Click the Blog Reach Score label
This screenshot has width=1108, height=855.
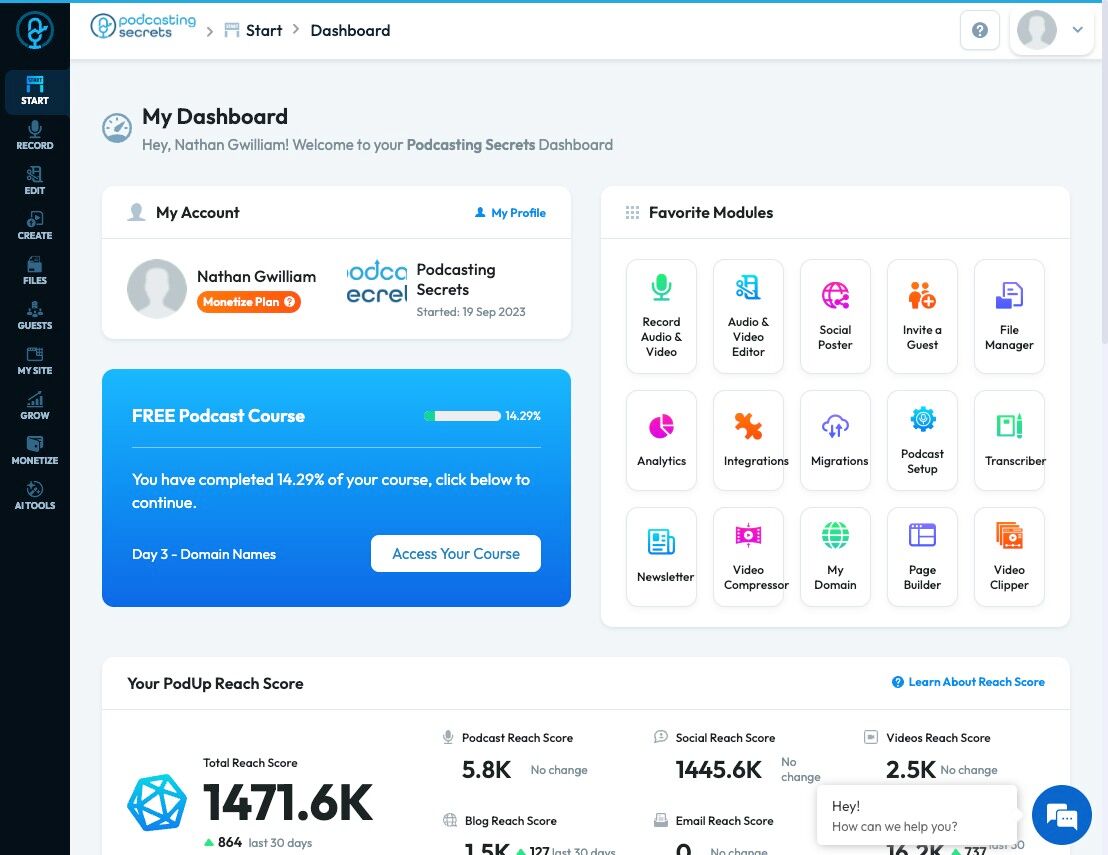click(511, 820)
